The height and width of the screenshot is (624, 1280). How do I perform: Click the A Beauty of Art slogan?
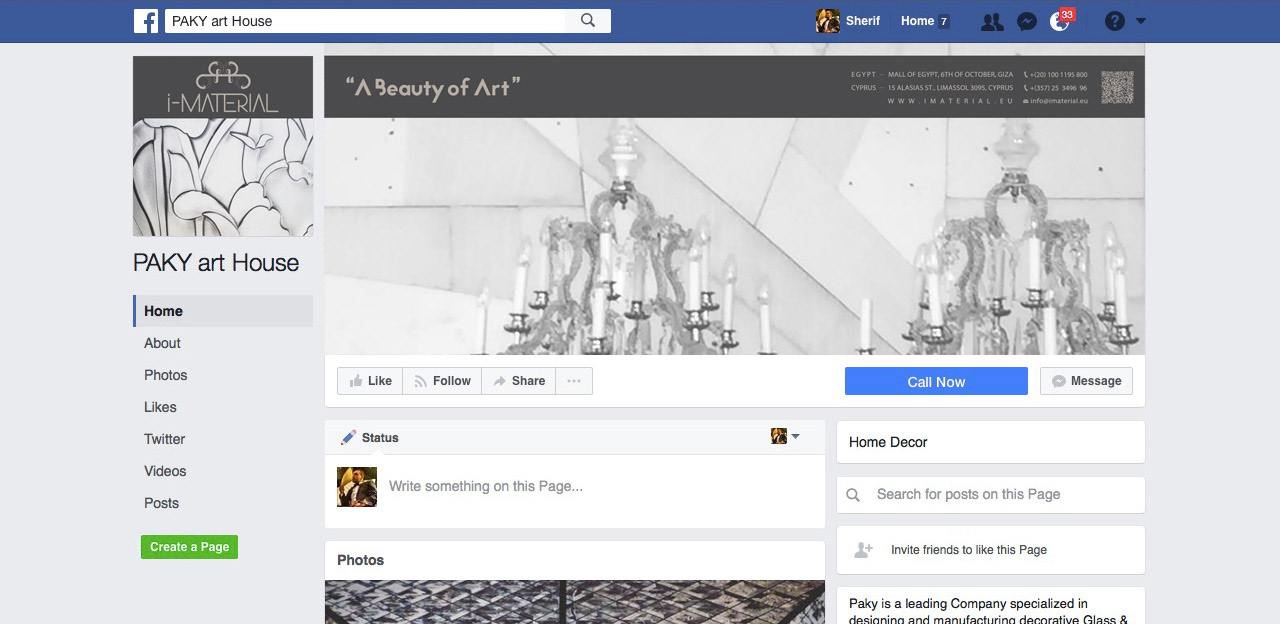point(433,88)
